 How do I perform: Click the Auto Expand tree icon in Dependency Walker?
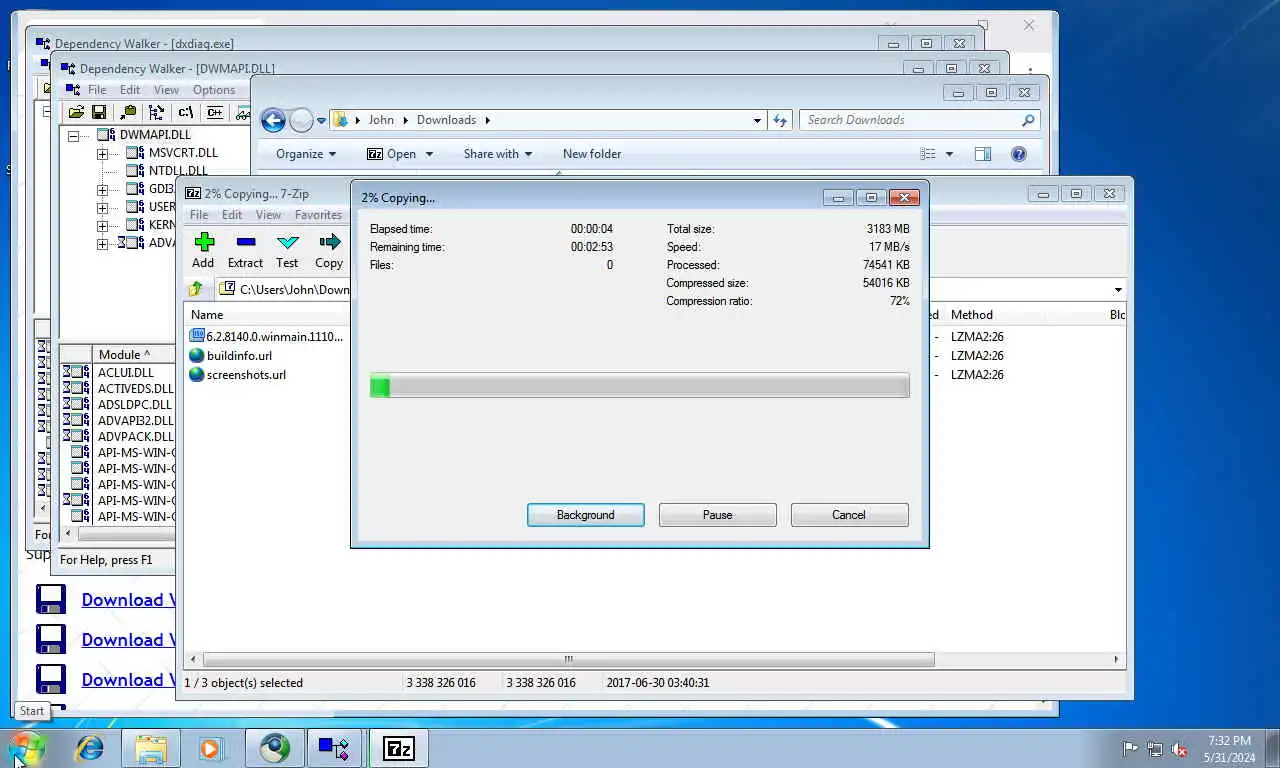point(156,113)
